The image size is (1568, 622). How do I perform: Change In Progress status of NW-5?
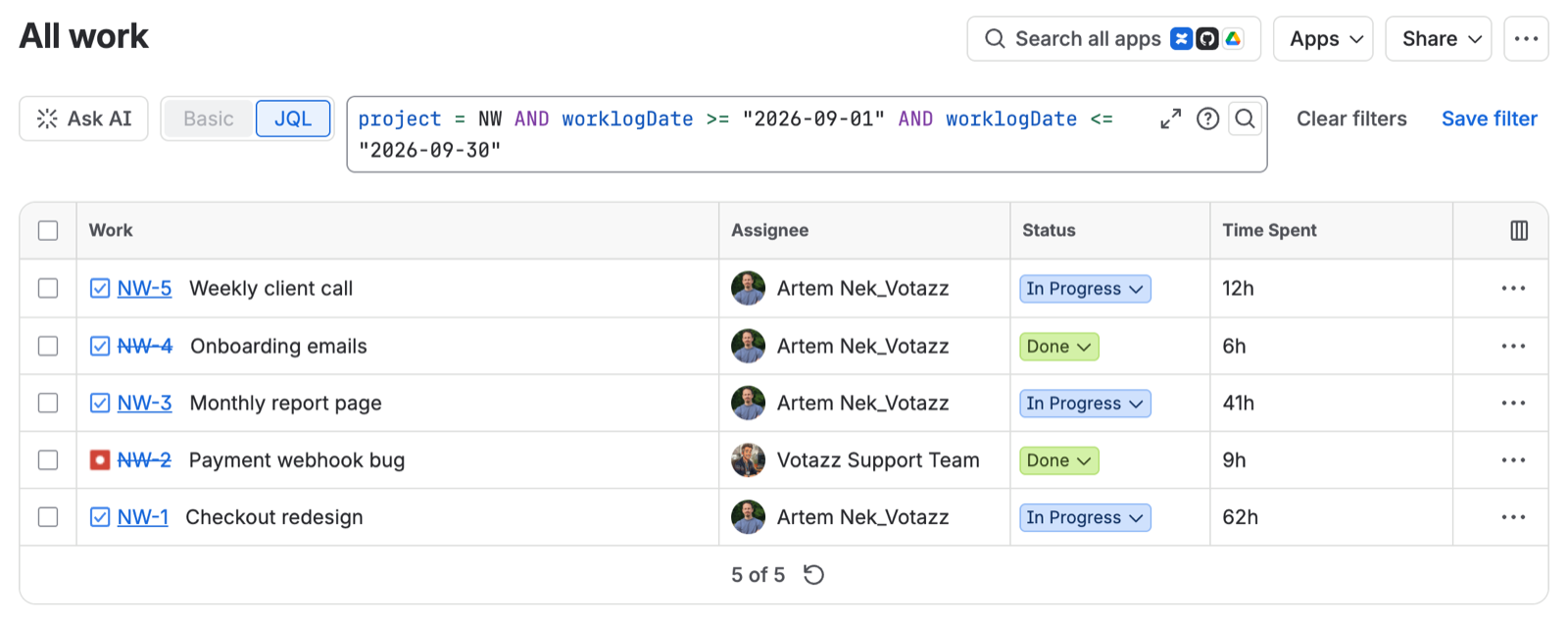tap(1085, 288)
